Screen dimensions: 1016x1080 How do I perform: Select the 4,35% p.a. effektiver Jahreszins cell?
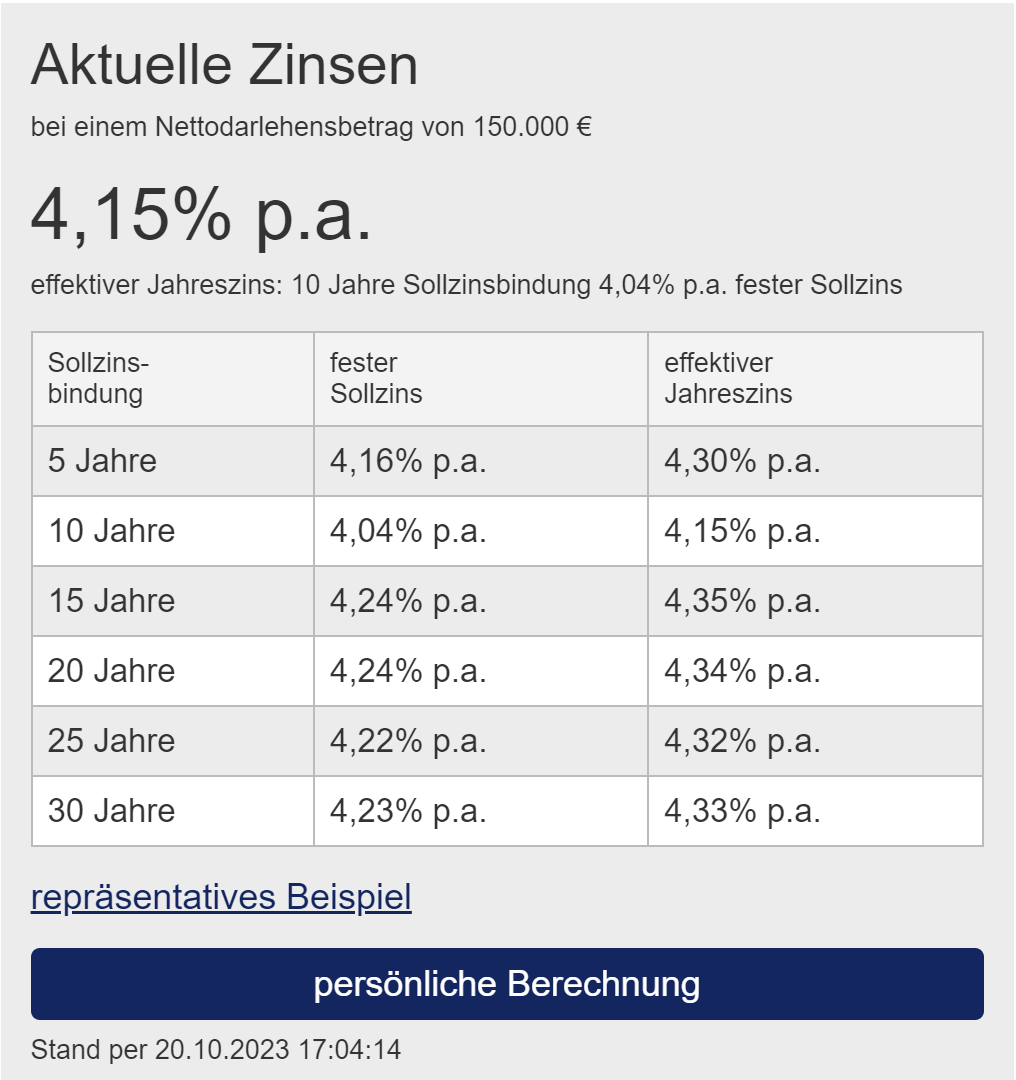click(x=742, y=601)
